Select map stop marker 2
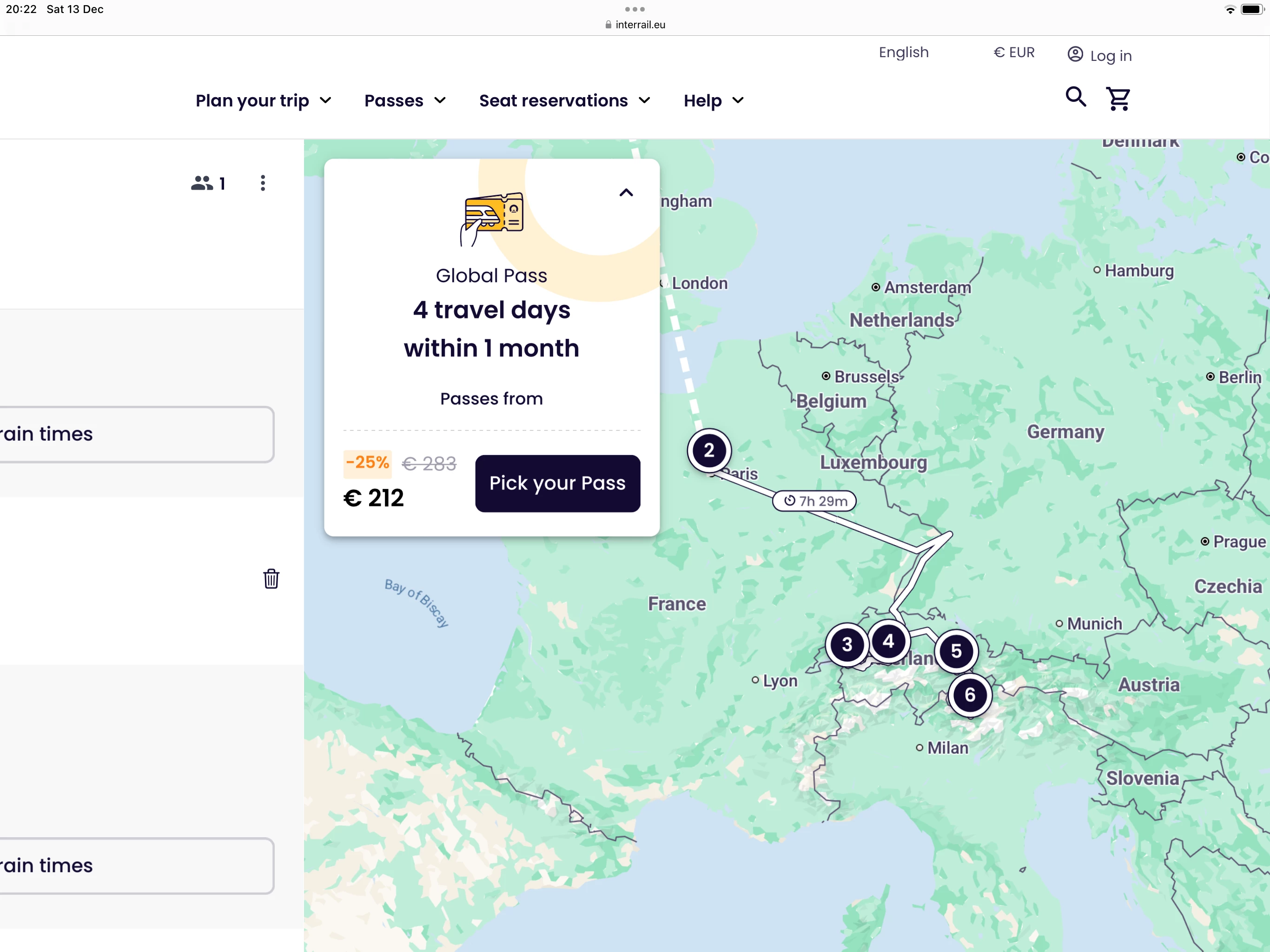Image resolution: width=1270 pixels, height=952 pixels. (709, 451)
